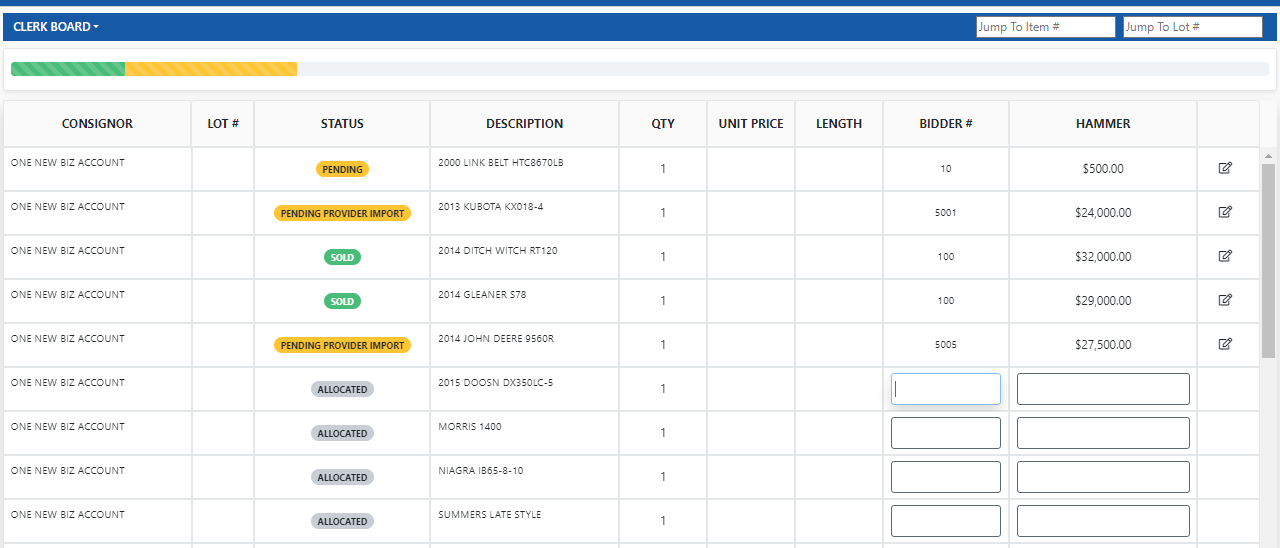Click the Qty column header
Image resolution: width=1280 pixels, height=548 pixels.
[x=663, y=124]
